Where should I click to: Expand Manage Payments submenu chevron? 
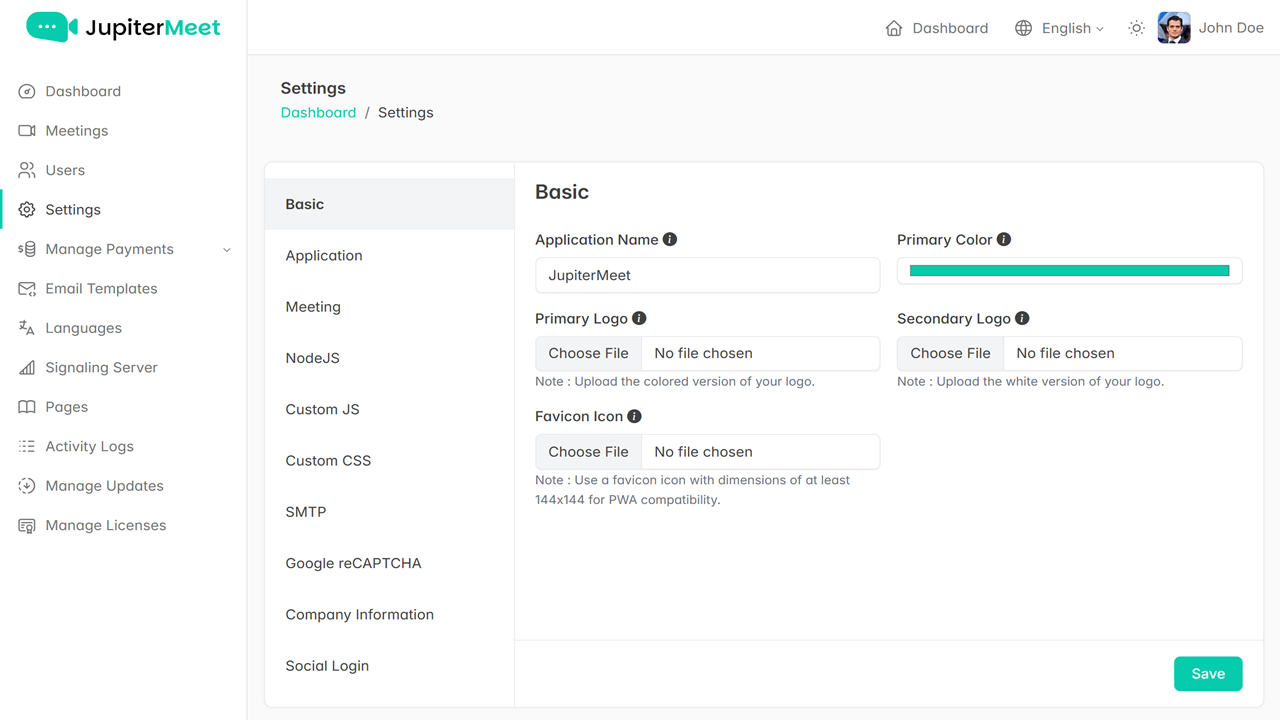click(227, 250)
